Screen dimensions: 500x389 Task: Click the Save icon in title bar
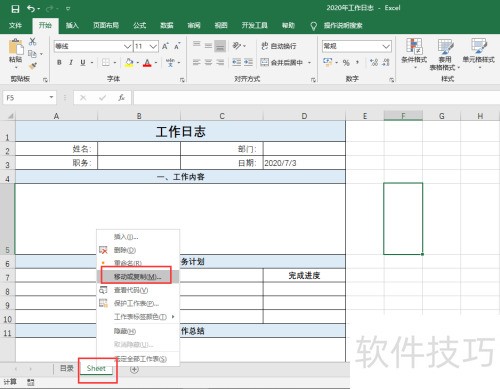(x=15, y=9)
